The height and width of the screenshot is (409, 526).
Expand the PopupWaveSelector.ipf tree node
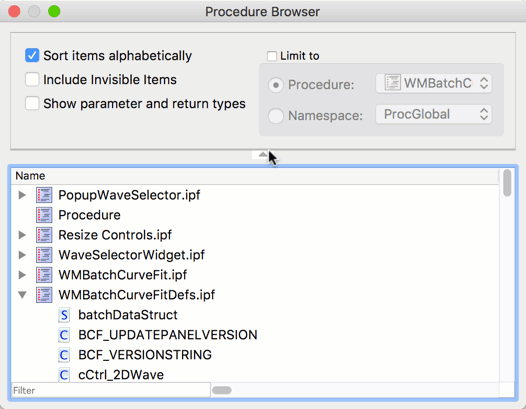click(x=22, y=195)
